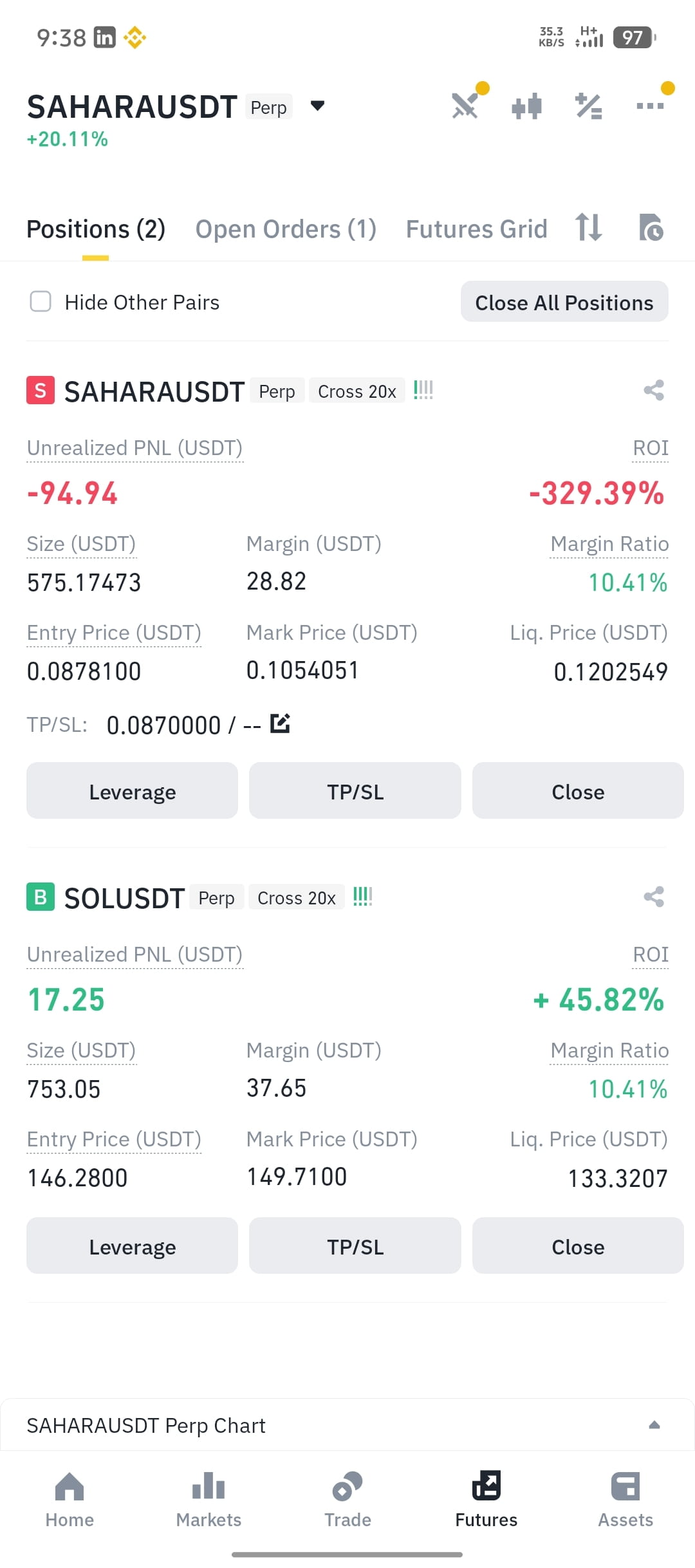Share the SOLUSDT position
The height and width of the screenshot is (1568, 695).
pos(654,897)
